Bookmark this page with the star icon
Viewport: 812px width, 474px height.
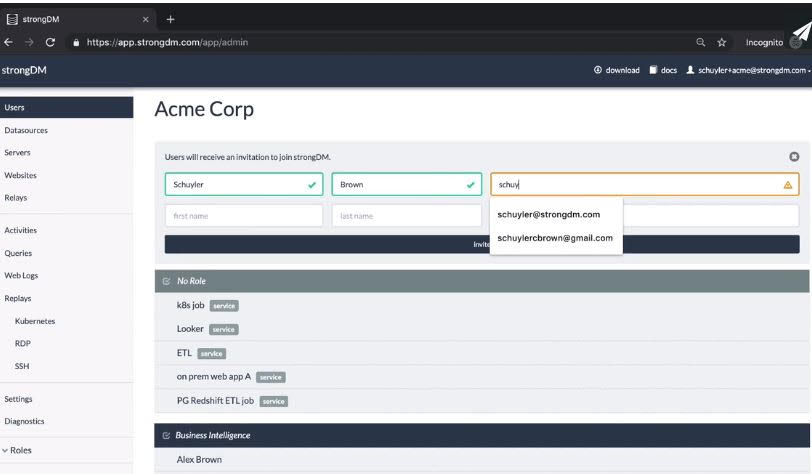721,42
